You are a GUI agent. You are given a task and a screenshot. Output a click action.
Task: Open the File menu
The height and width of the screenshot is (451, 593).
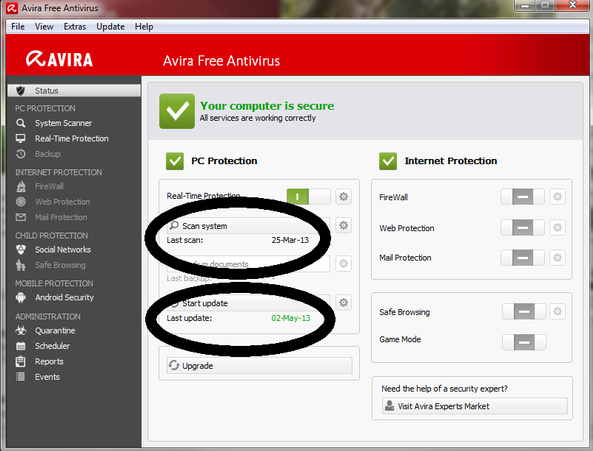(18, 27)
